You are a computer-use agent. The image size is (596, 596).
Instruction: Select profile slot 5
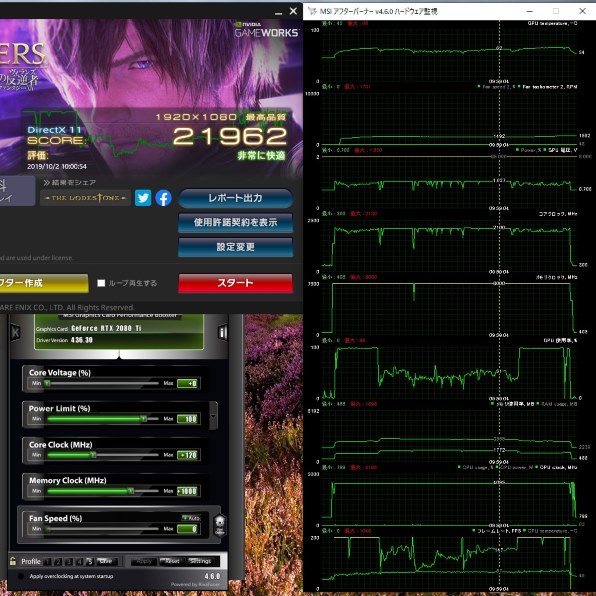point(90,561)
